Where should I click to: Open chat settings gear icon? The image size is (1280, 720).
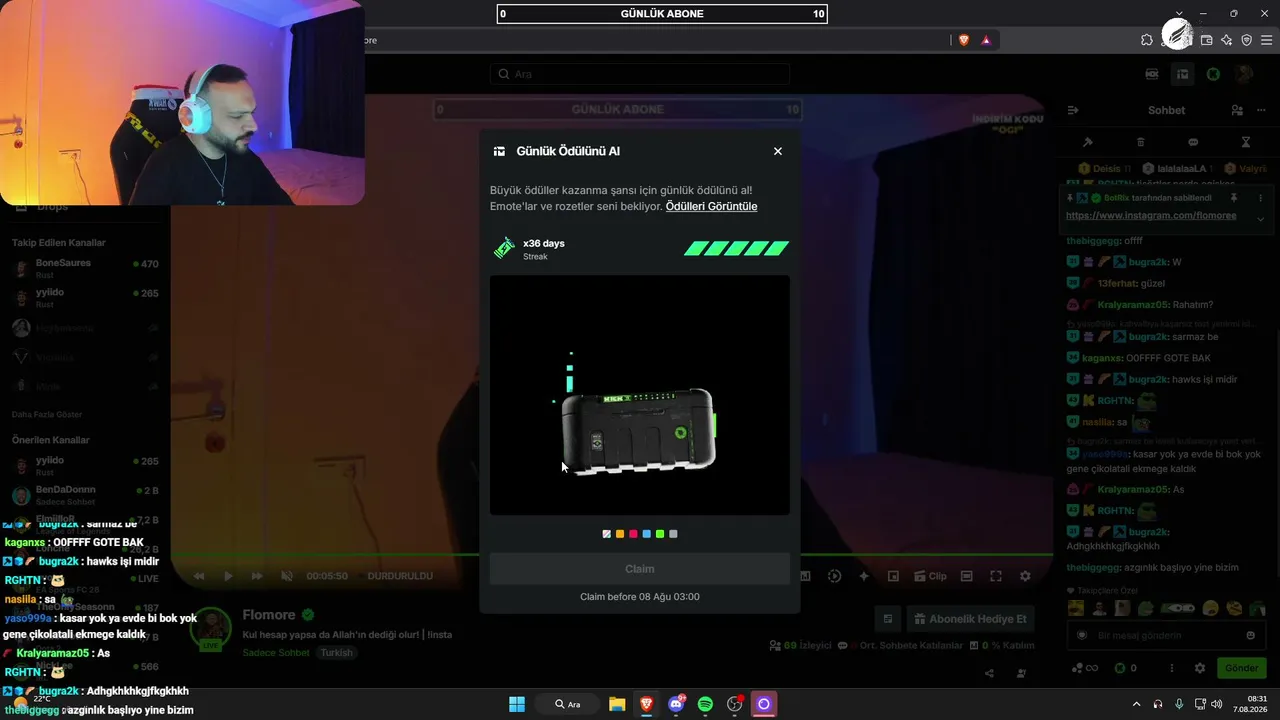(1200, 668)
